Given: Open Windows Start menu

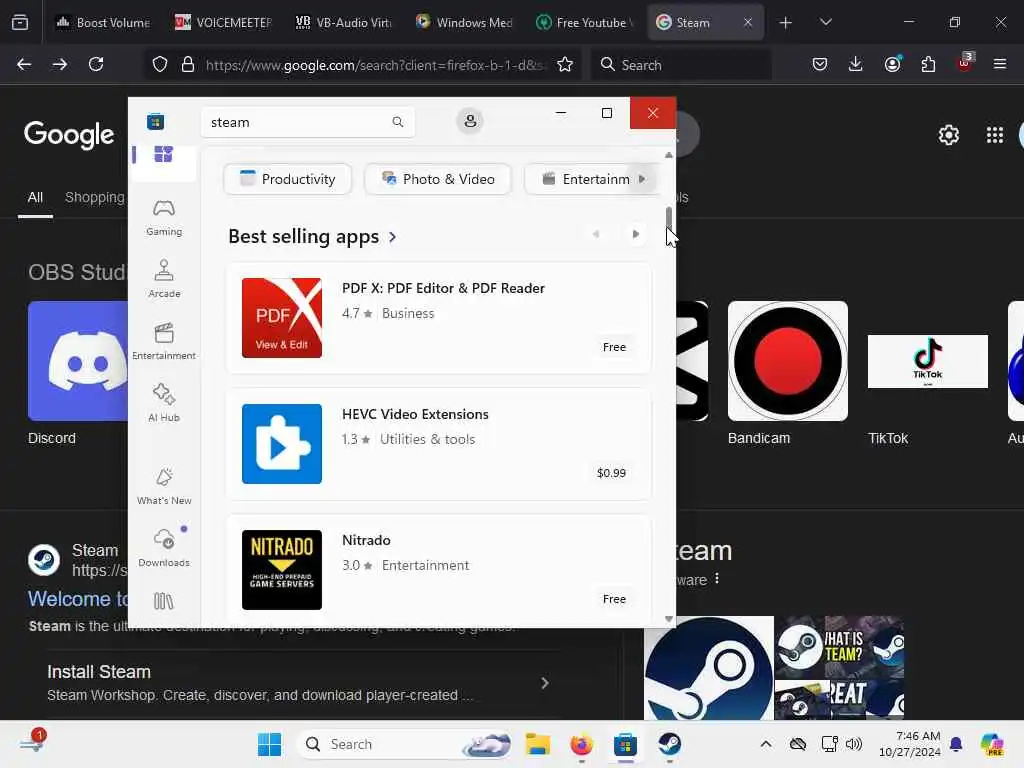Looking at the screenshot, I should click(x=269, y=744).
